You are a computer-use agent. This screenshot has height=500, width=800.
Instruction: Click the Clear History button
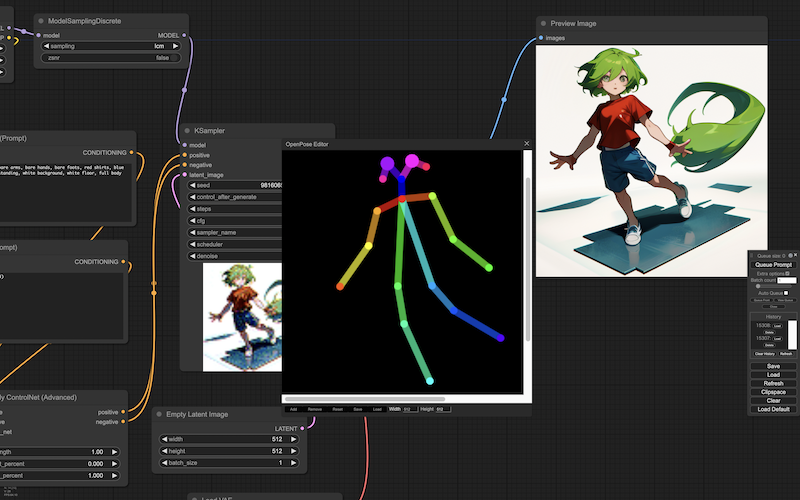point(764,354)
